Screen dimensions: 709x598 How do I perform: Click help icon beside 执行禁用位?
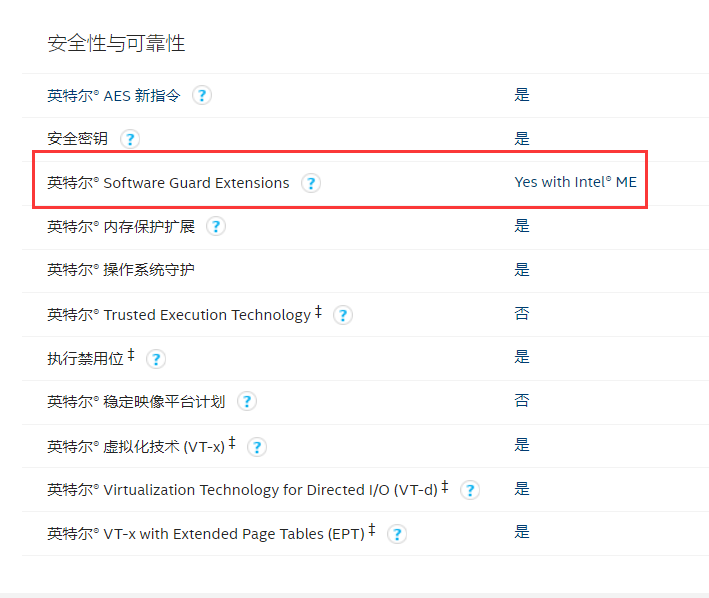tap(156, 359)
